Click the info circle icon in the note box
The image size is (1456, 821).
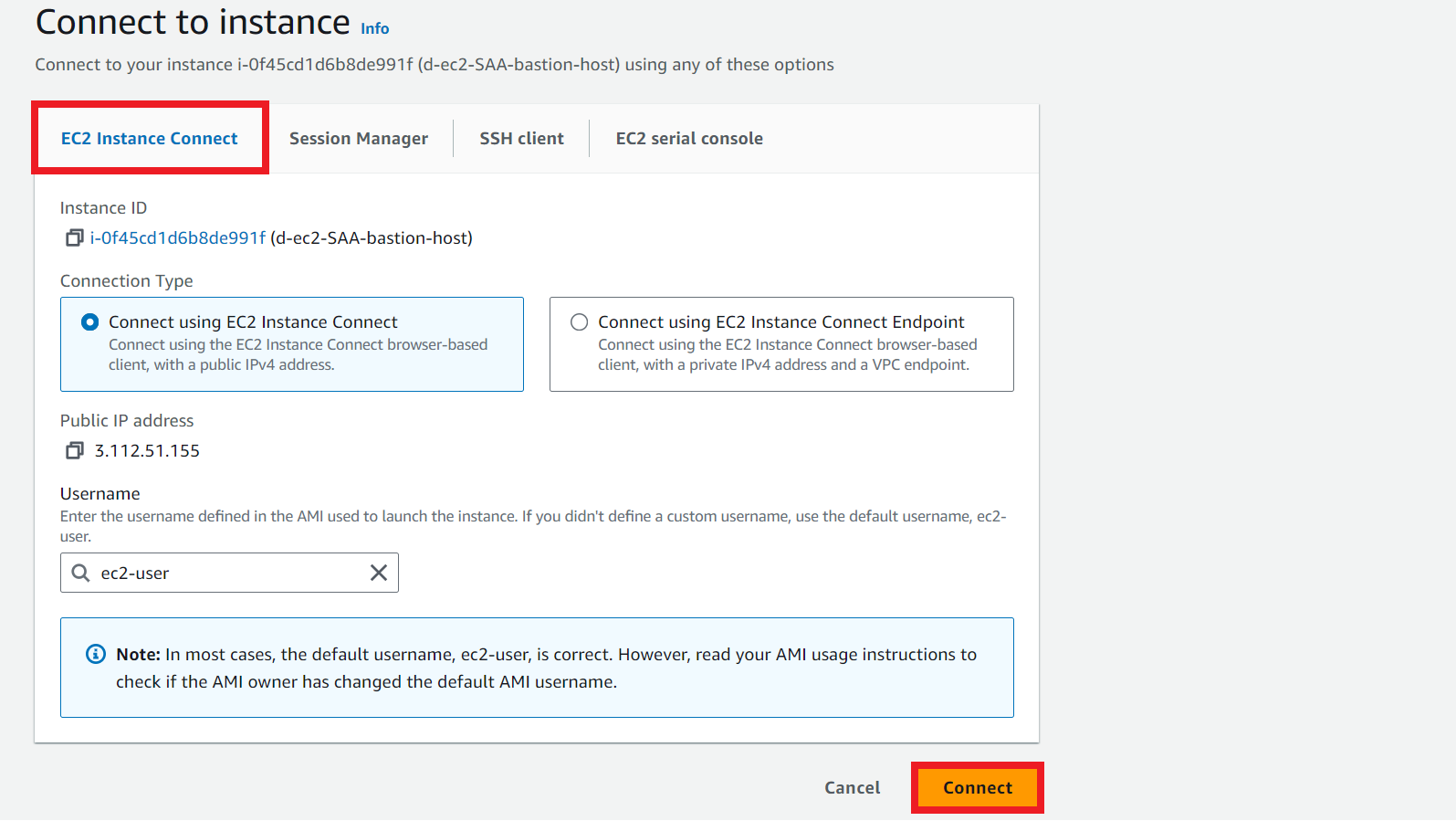(x=95, y=654)
